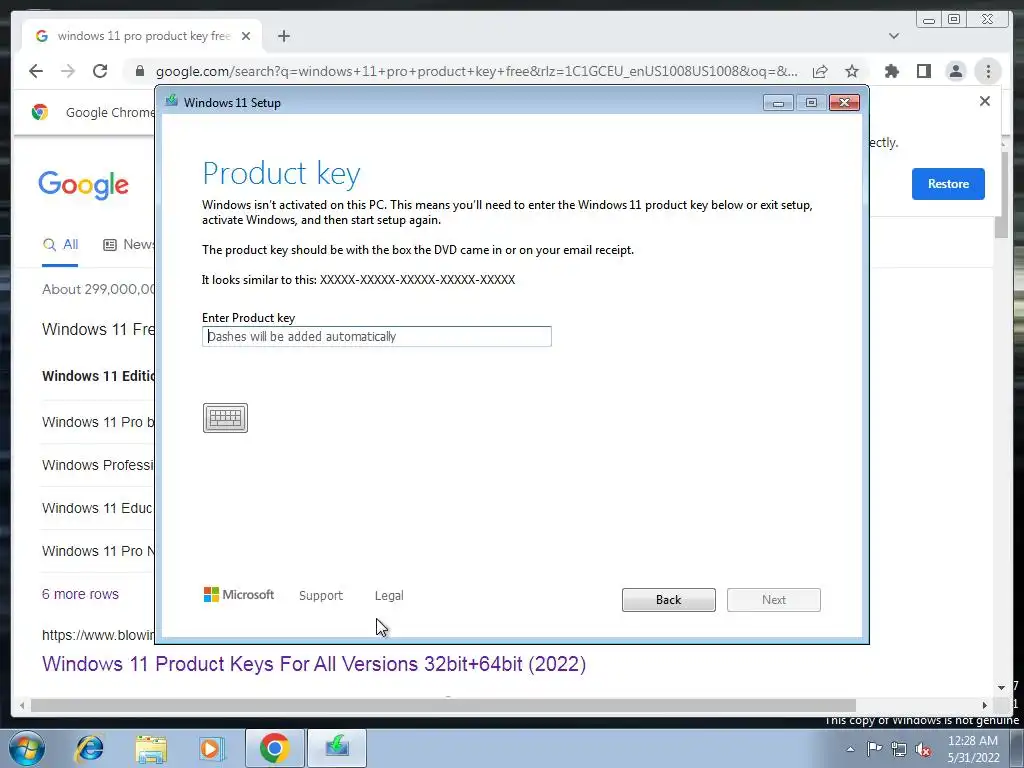Screen dimensions: 1024x768
Task: Click the Windows 11 Pro N table row
Action: [98, 551]
